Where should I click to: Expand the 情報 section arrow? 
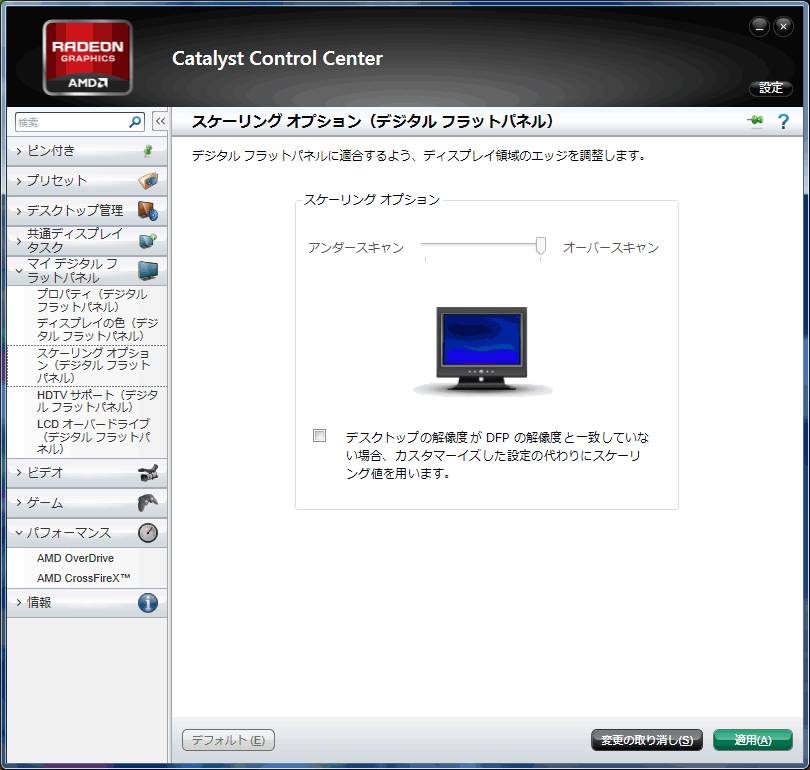pyautogui.click(x=19, y=603)
